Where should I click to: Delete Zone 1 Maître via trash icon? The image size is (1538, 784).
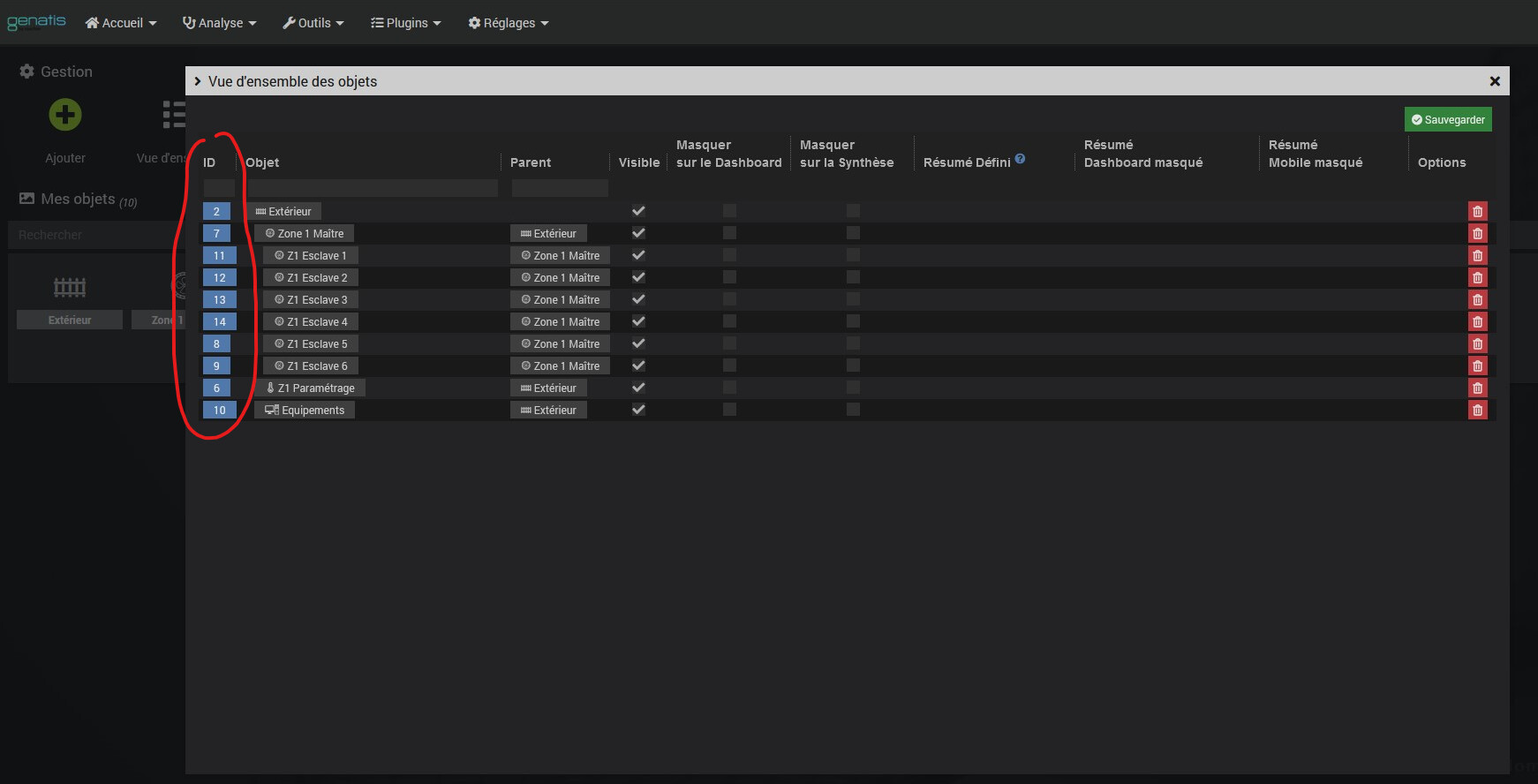1477,233
